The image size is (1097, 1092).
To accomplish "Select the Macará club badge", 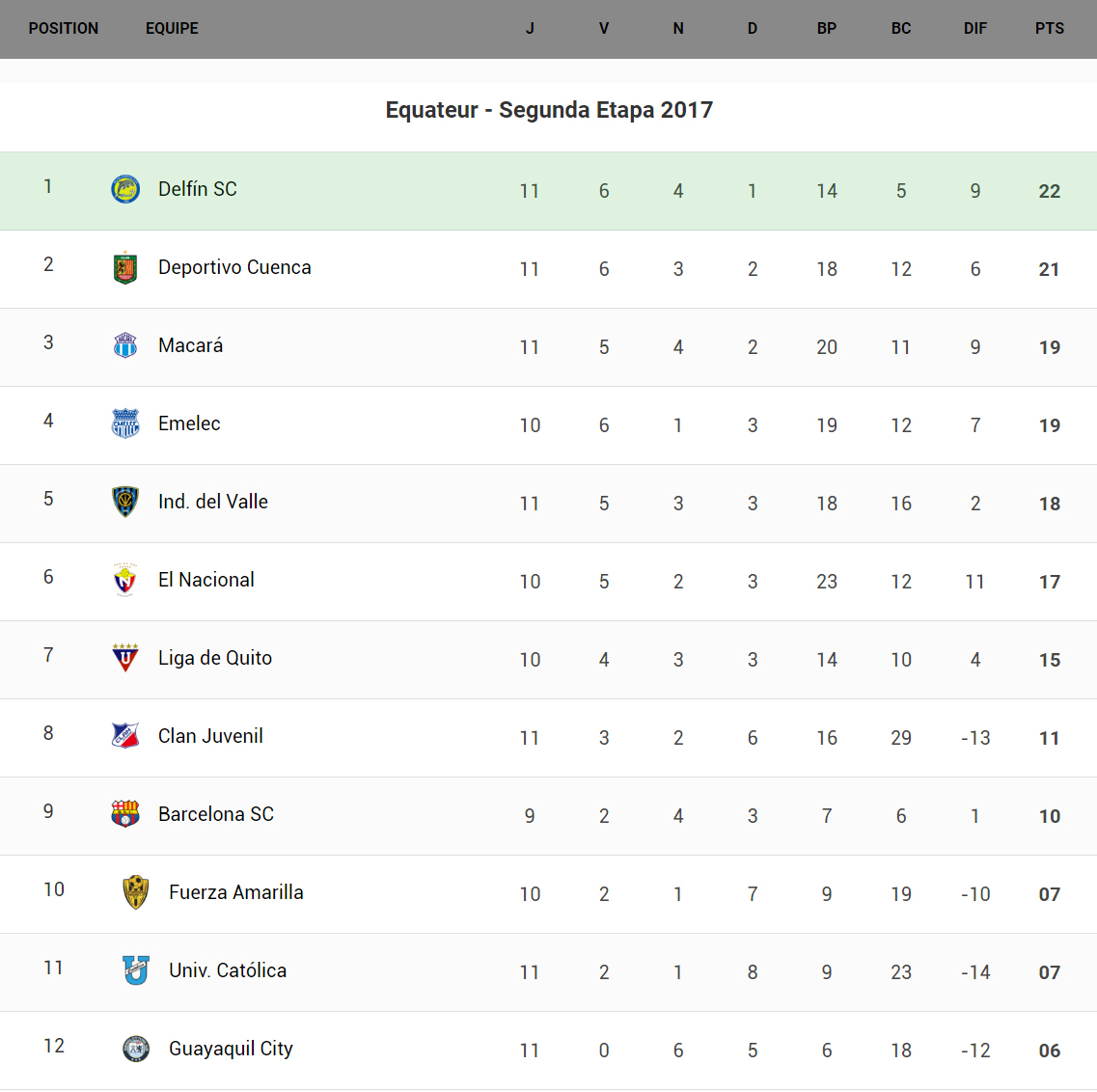I will coord(125,345).
